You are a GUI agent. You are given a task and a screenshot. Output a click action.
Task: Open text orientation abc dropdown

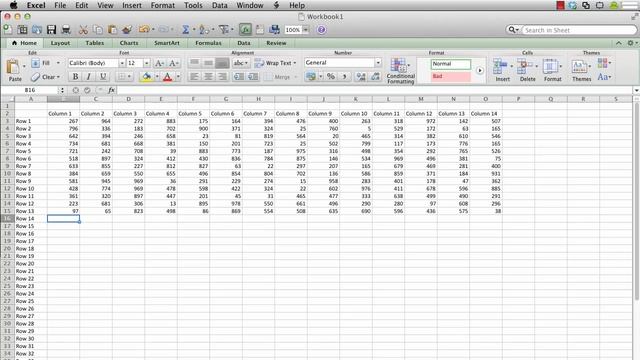point(241,63)
